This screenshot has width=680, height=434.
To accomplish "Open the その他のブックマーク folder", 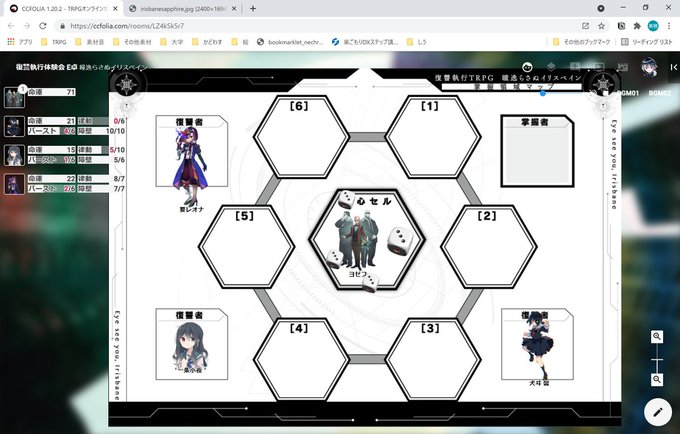I will tap(582, 42).
